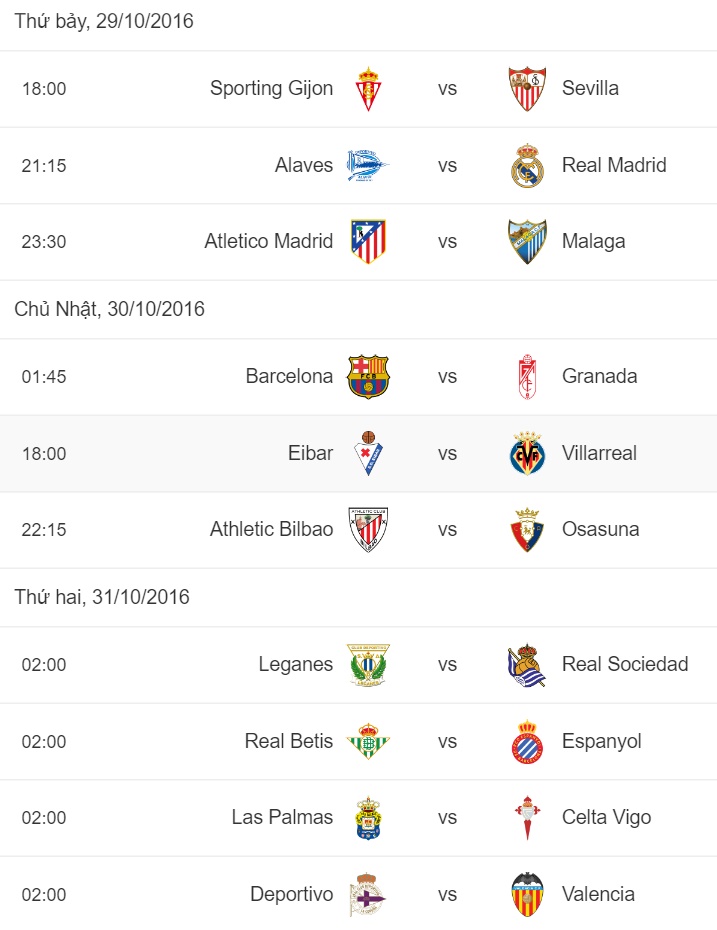
Task: Click the Athletic Bilbao crest
Action: pyautogui.click(x=368, y=529)
